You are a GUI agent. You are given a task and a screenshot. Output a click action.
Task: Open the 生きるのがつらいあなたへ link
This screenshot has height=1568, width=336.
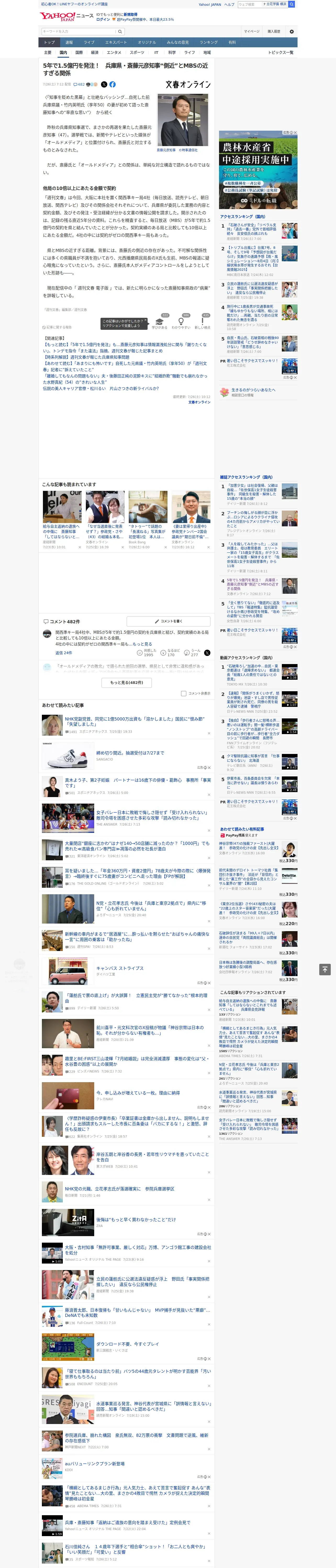(x=253, y=390)
